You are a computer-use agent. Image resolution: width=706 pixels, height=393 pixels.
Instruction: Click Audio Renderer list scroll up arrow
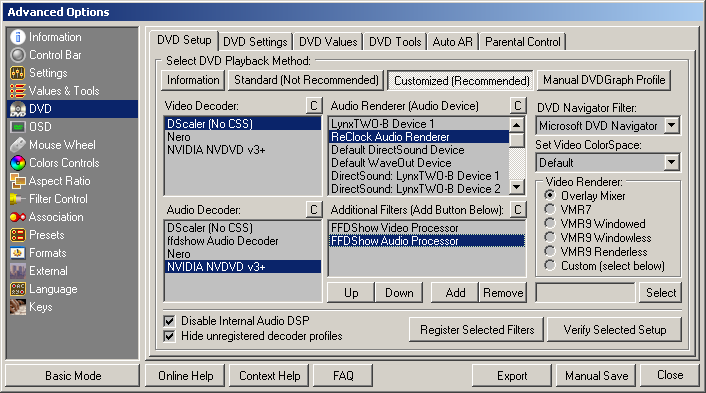point(517,125)
